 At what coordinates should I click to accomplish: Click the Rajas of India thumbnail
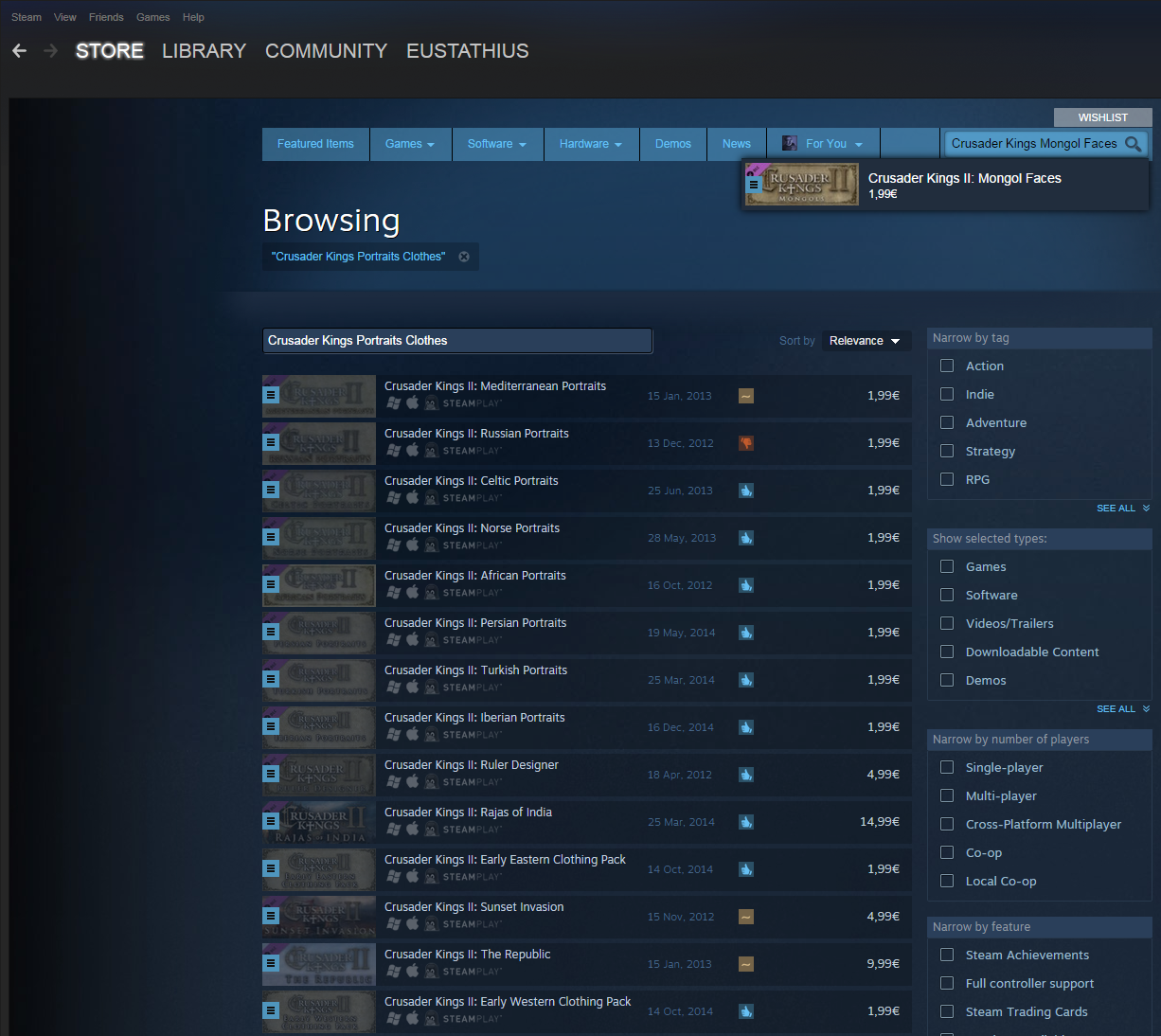319,822
